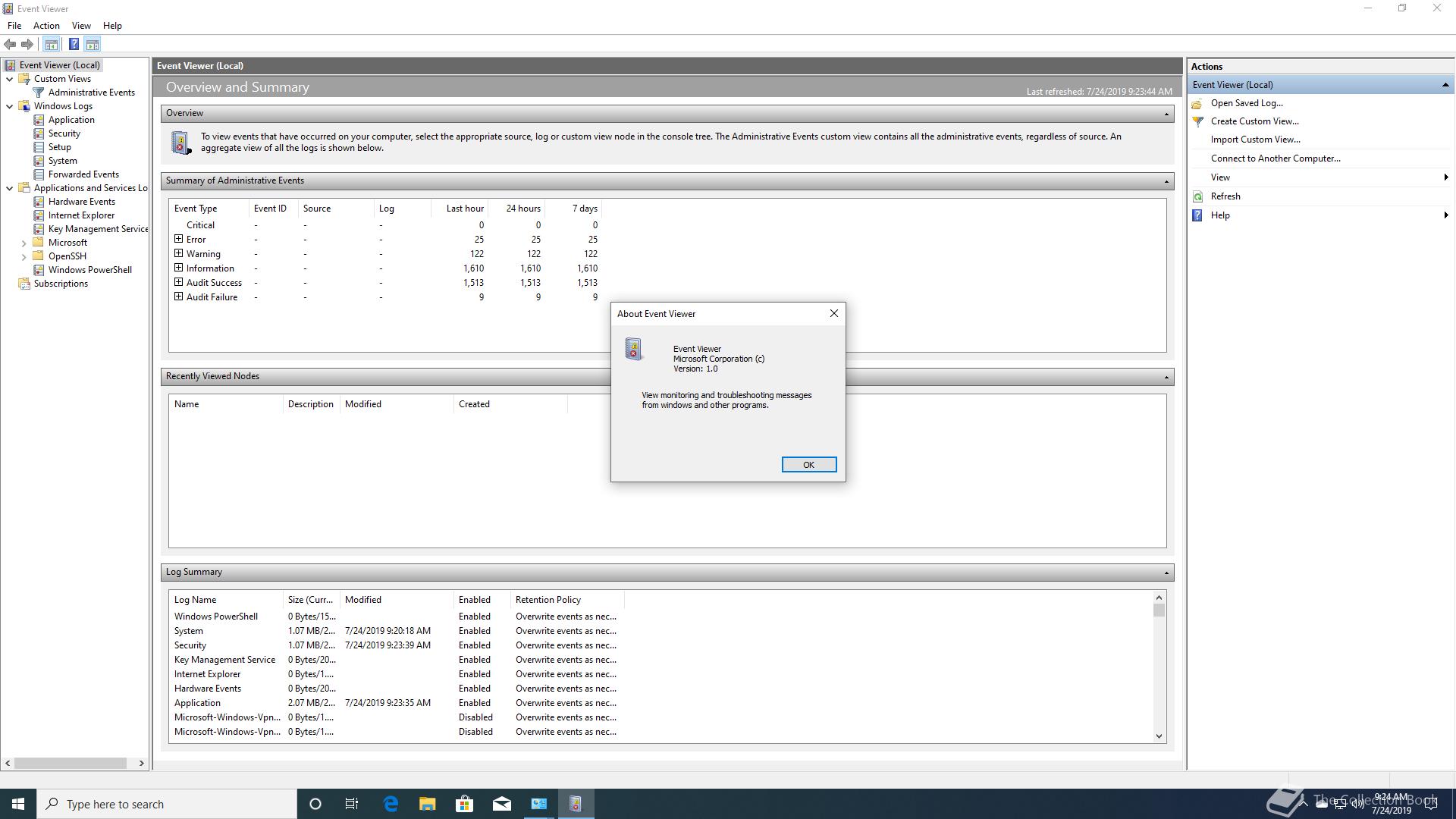The height and width of the screenshot is (819, 1456).
Task: Click Connect to Another Computer action
Action: [1276, 158]
